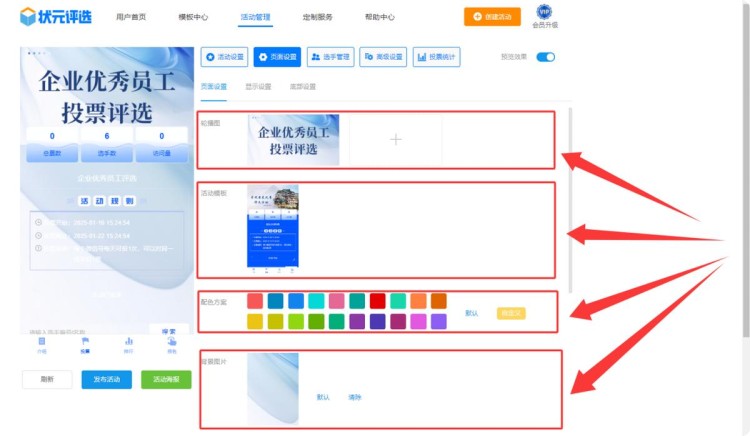Viewport: 750px width, 436px height.
Task: Click the 报名 signup icon in preview
Action: (172, 342)
